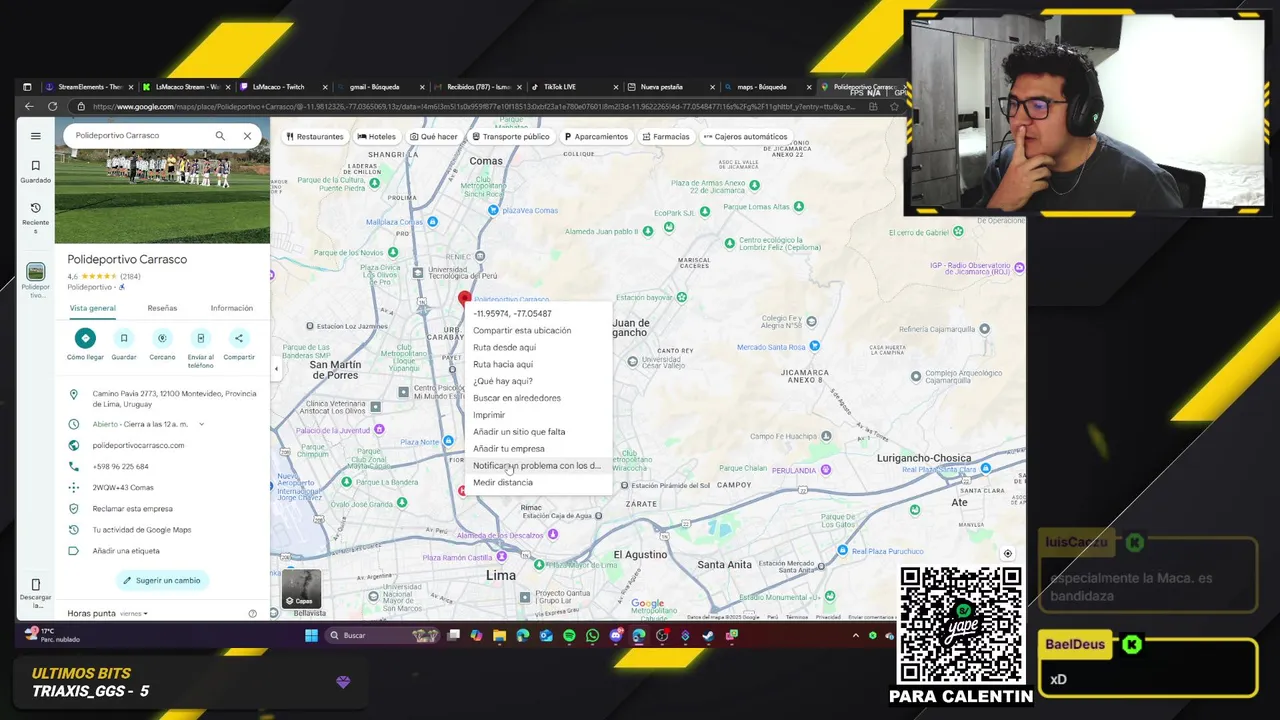Switch to the Reseñas tab
The image size is (1280, 720).
[x=162, y=308]
